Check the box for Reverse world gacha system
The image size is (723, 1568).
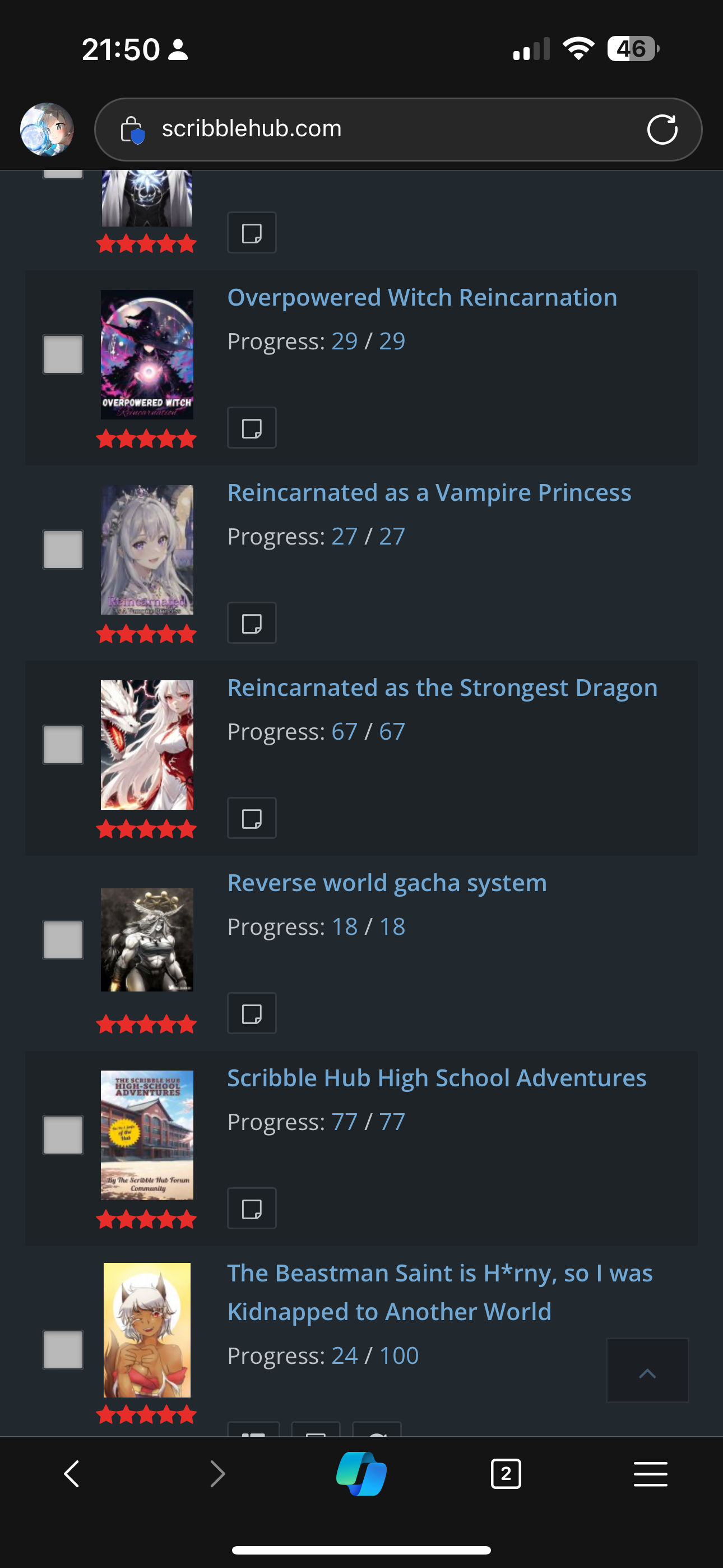pyautogui.click(x=63, y=940)
